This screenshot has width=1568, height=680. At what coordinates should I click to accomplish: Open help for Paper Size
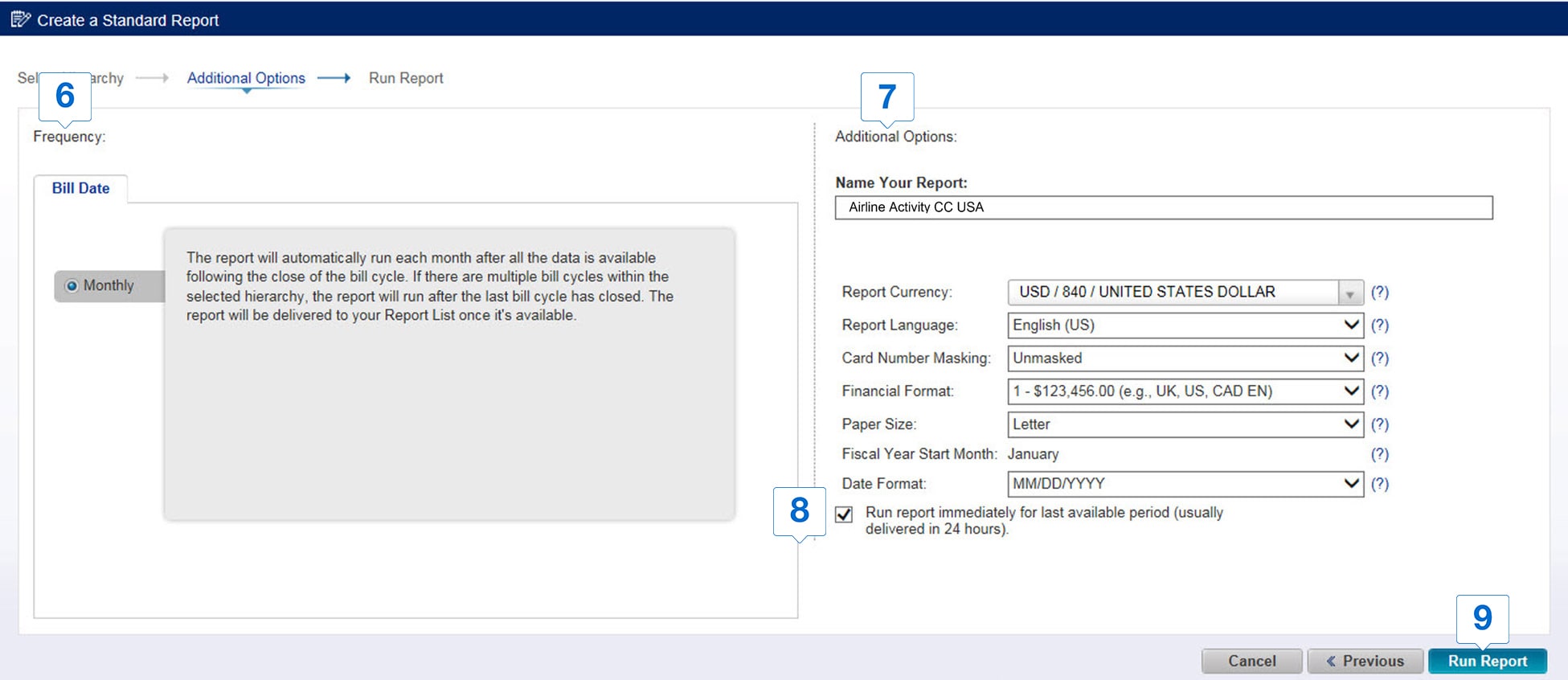tap(1379, 424)
